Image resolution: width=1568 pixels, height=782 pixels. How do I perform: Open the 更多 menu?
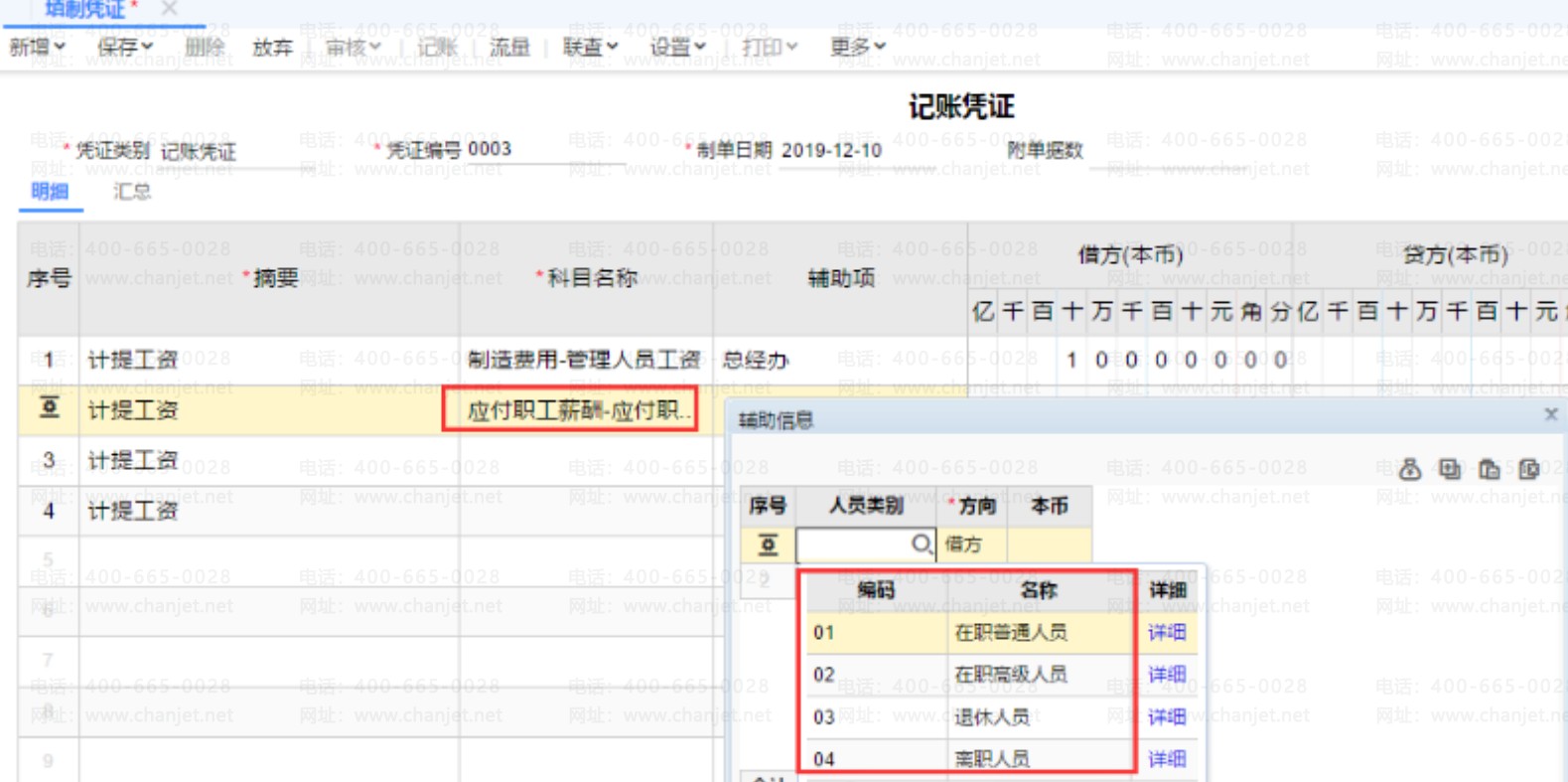click(x=857, y=47)
